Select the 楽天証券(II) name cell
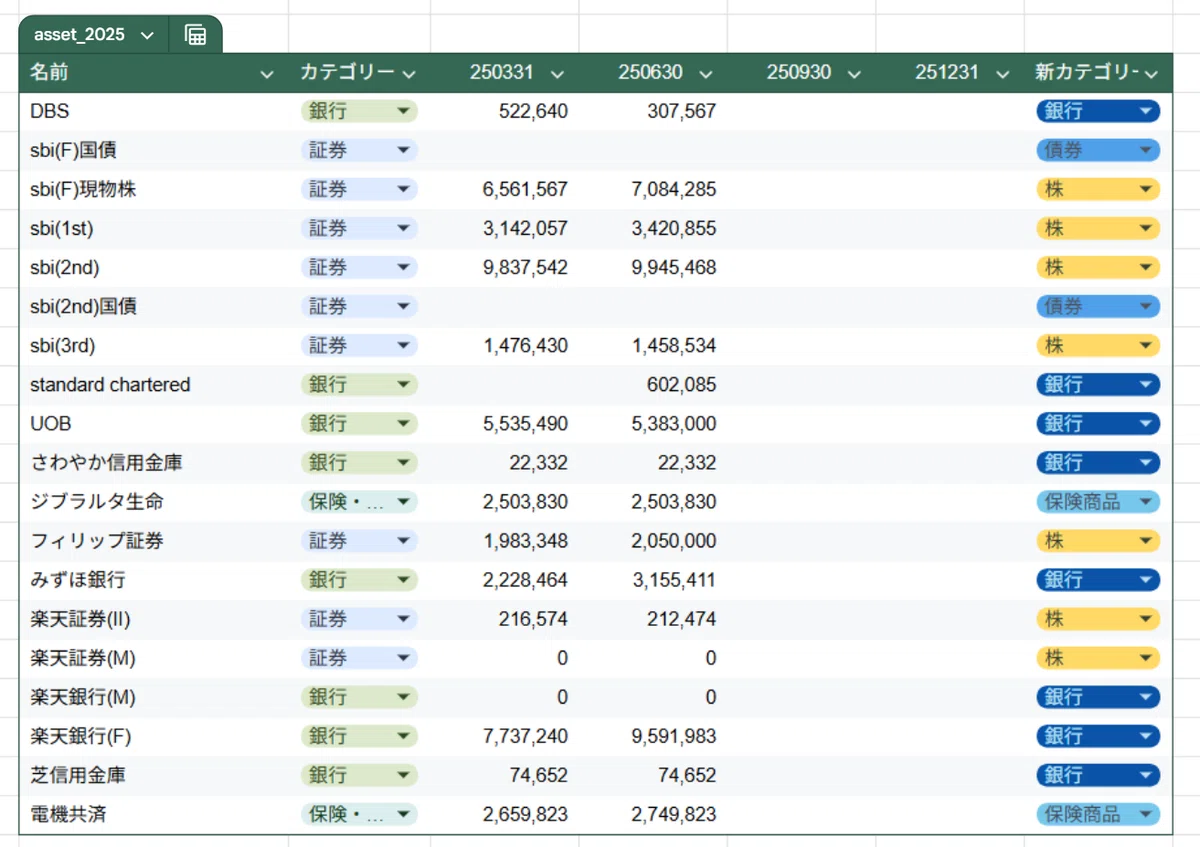The height and width of the screenshot is (847, 1200). click(x=154, y=619)
